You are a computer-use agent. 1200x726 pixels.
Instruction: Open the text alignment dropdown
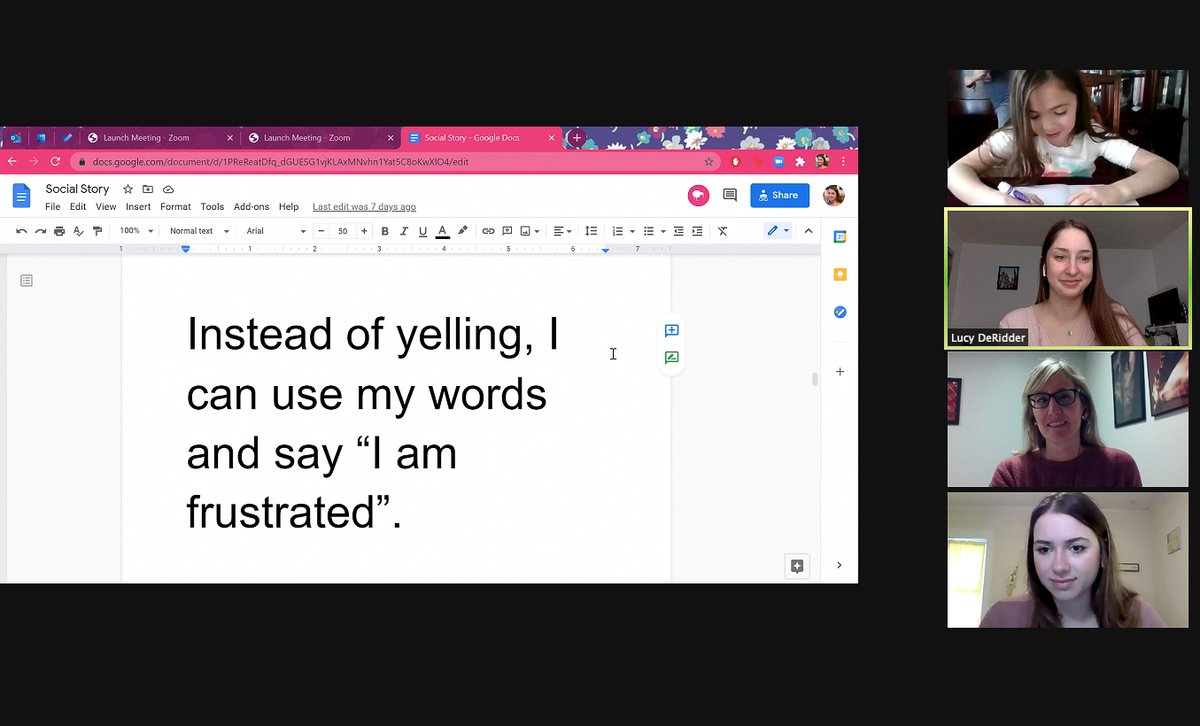(562, 231)
